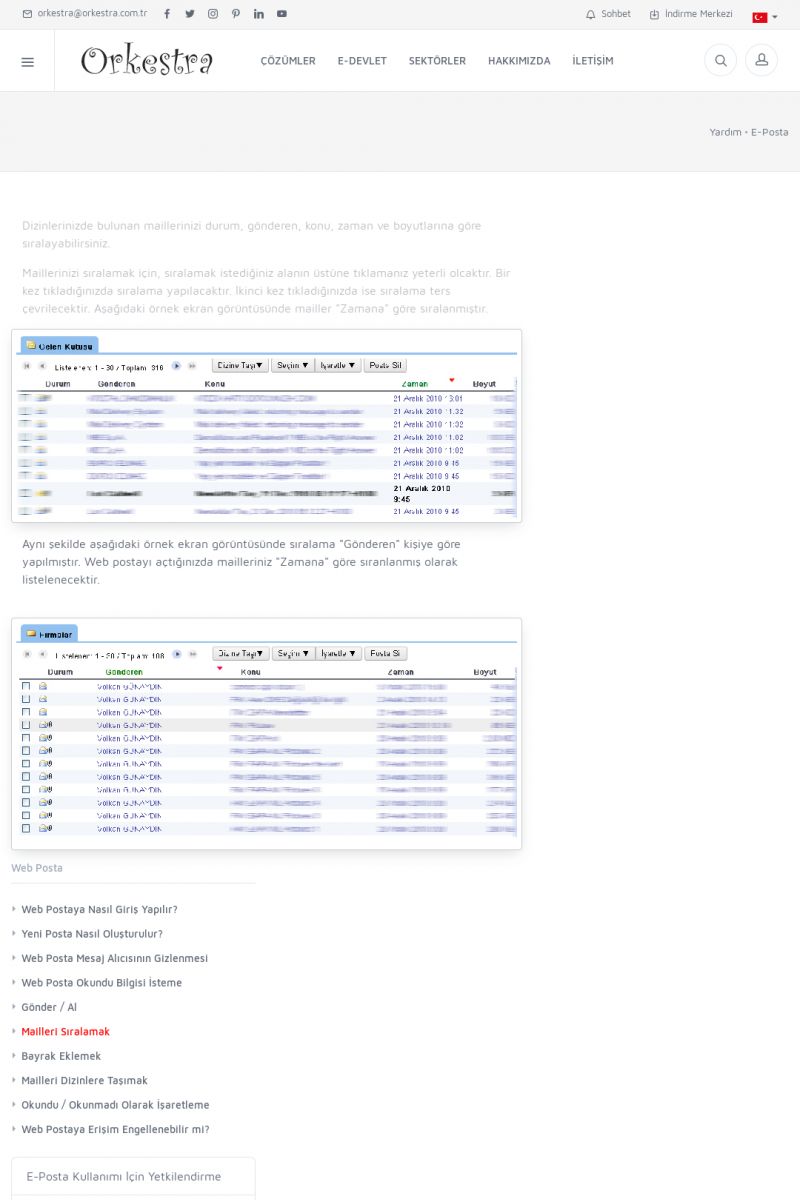800x1200 pixels.
Task: Email orkestra@orkestra.com.tr link
Action: pyautogui.click(x=85, y=14)
